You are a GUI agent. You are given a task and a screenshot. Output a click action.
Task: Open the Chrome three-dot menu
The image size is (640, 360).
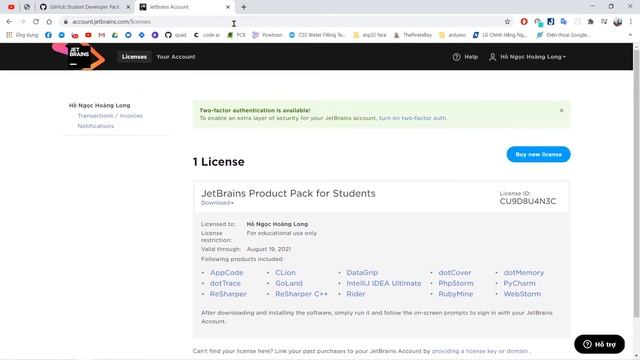click(631, 22)
